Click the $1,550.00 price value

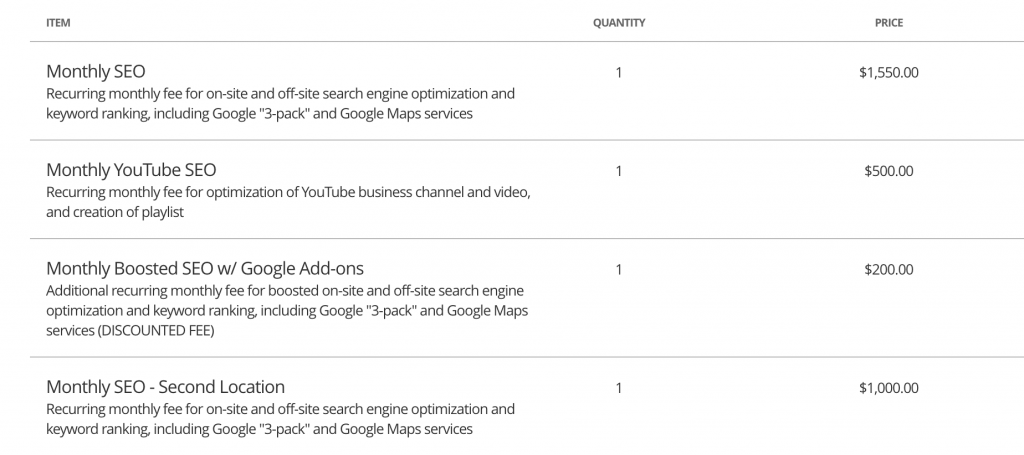[888, 72]
